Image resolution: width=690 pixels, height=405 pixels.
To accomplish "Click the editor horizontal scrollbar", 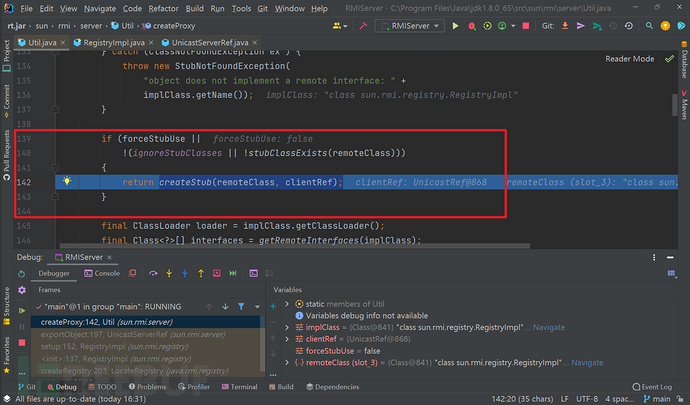I will pyautogui.click(x=295, y=246).
